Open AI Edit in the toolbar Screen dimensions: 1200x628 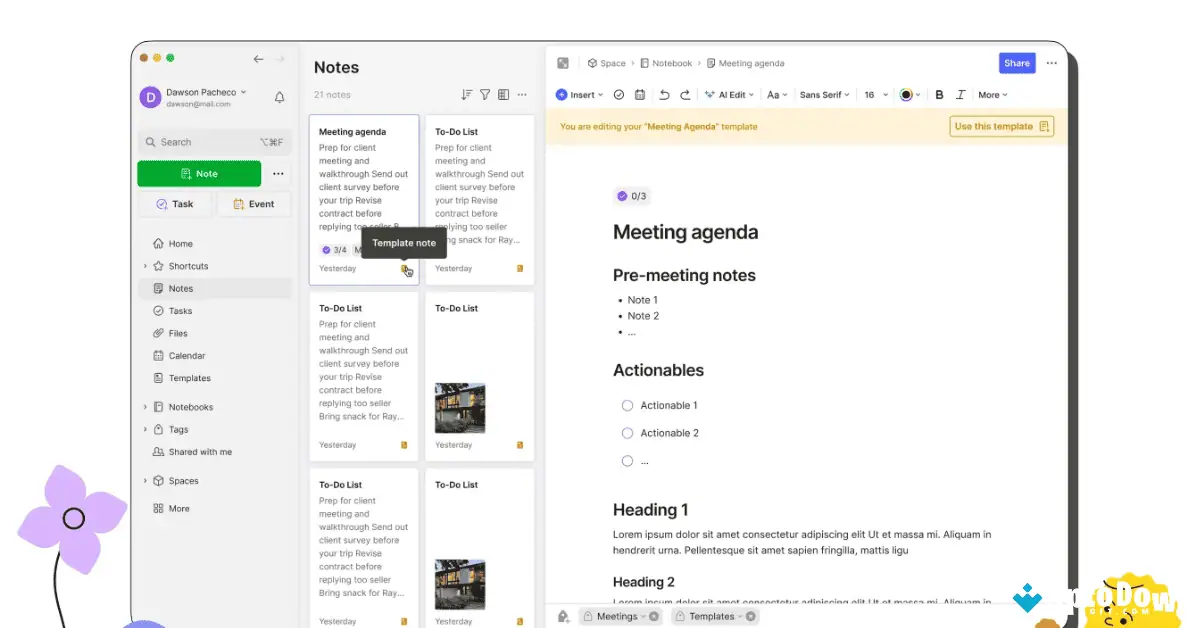pos(729,94)
